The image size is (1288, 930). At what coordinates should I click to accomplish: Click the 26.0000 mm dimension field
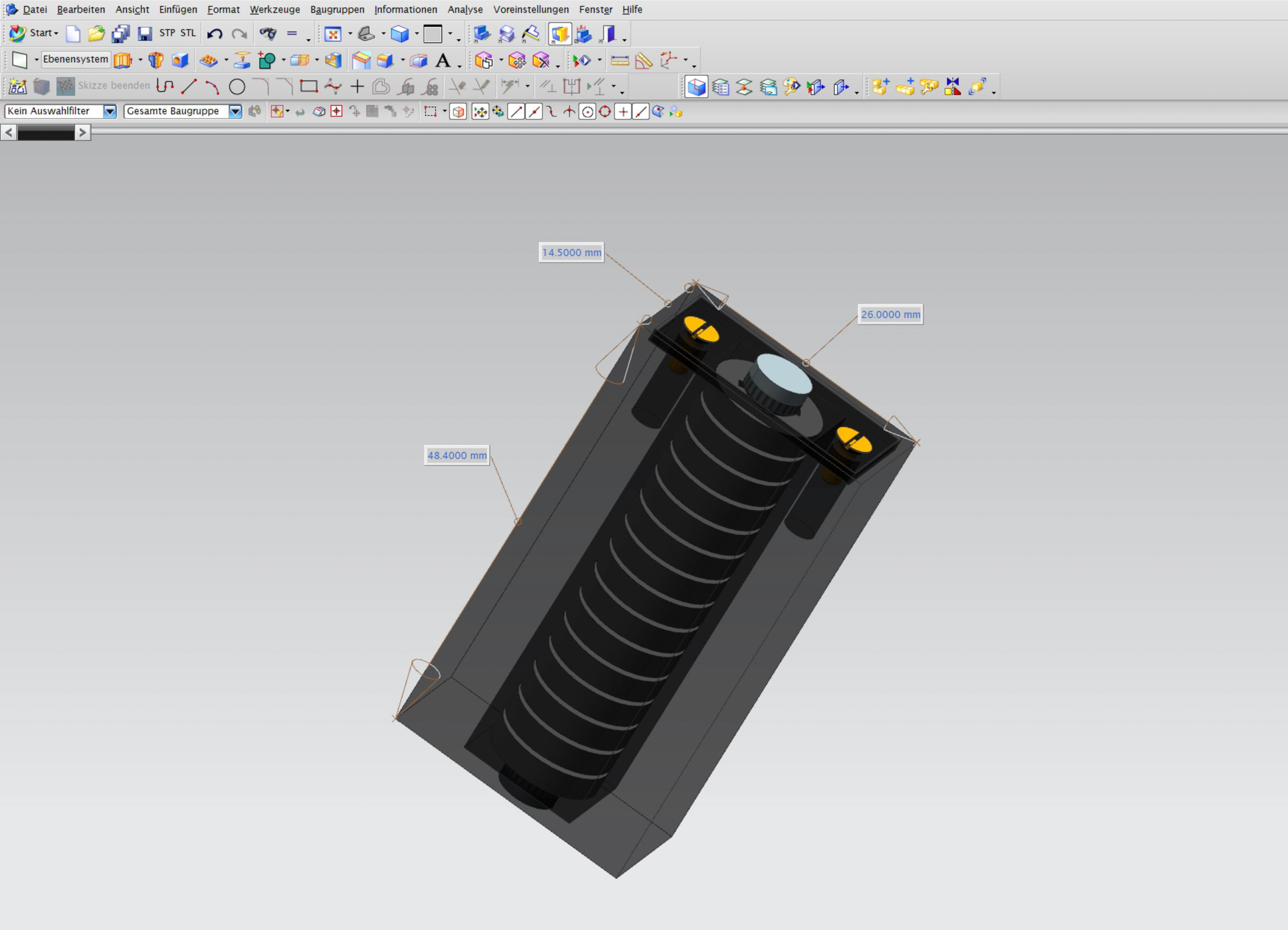[x=891, y=315]
